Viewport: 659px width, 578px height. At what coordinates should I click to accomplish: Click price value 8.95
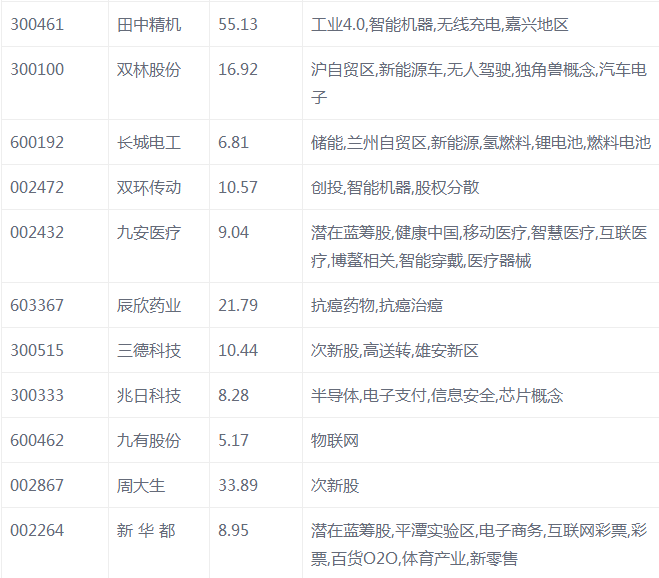[x=233, y=530]
